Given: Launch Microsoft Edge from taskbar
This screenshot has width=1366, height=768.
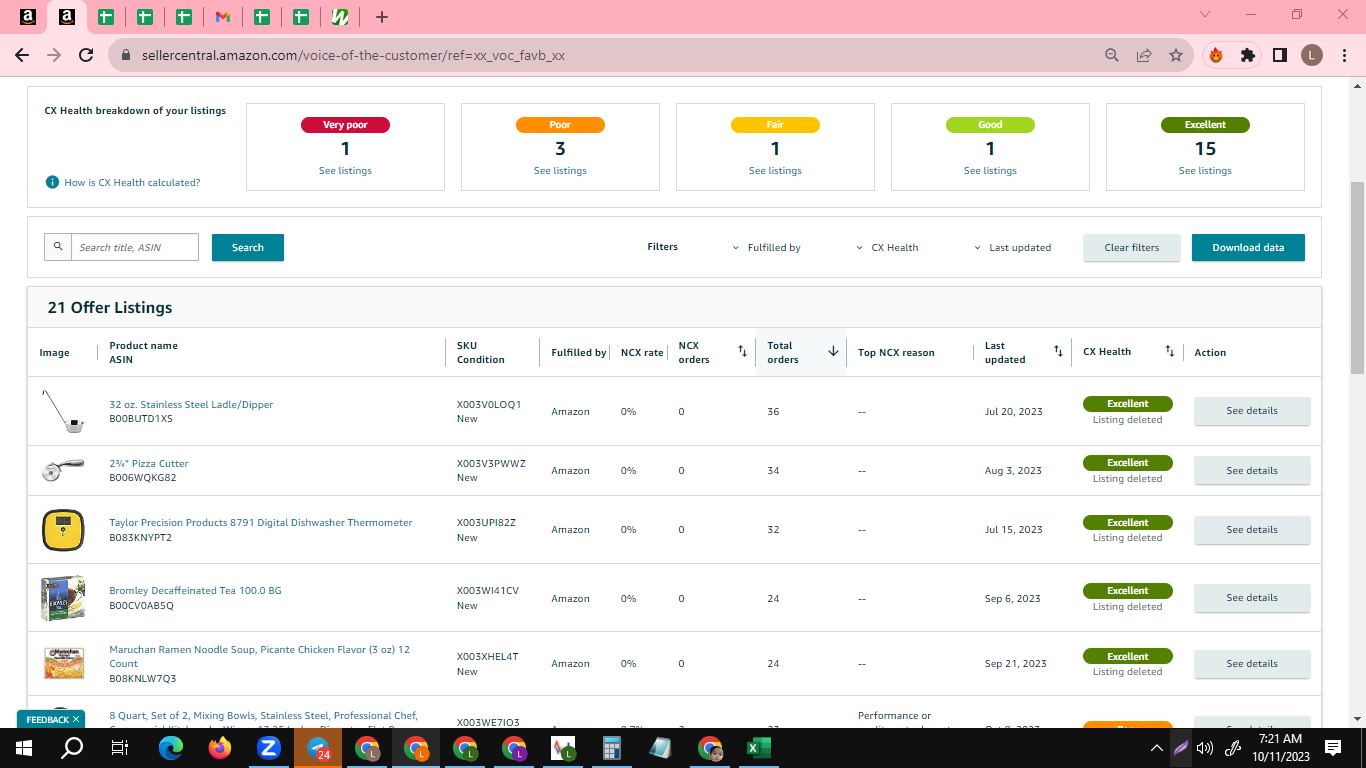Looking at the screenshot, I should [171, 747].
